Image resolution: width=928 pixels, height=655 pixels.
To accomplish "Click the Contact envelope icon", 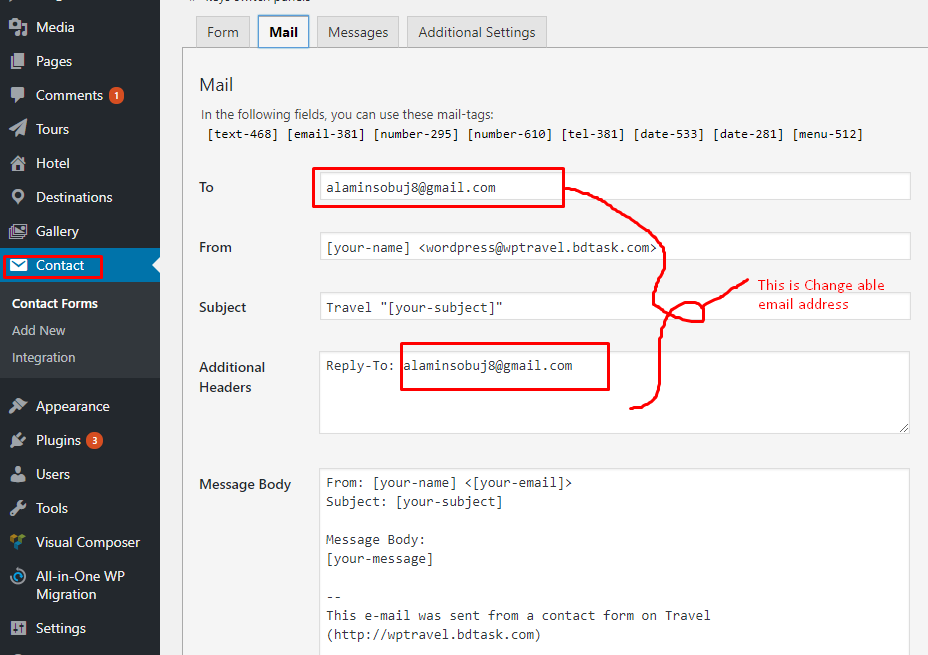I will [x=18, y=265].
